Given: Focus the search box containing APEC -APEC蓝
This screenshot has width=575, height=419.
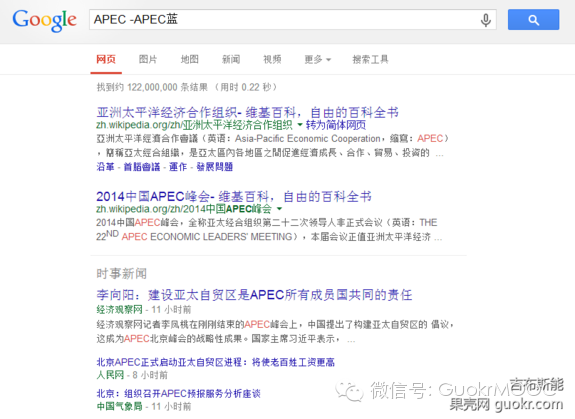Looking at the screenshot, I should pos(293,20).
